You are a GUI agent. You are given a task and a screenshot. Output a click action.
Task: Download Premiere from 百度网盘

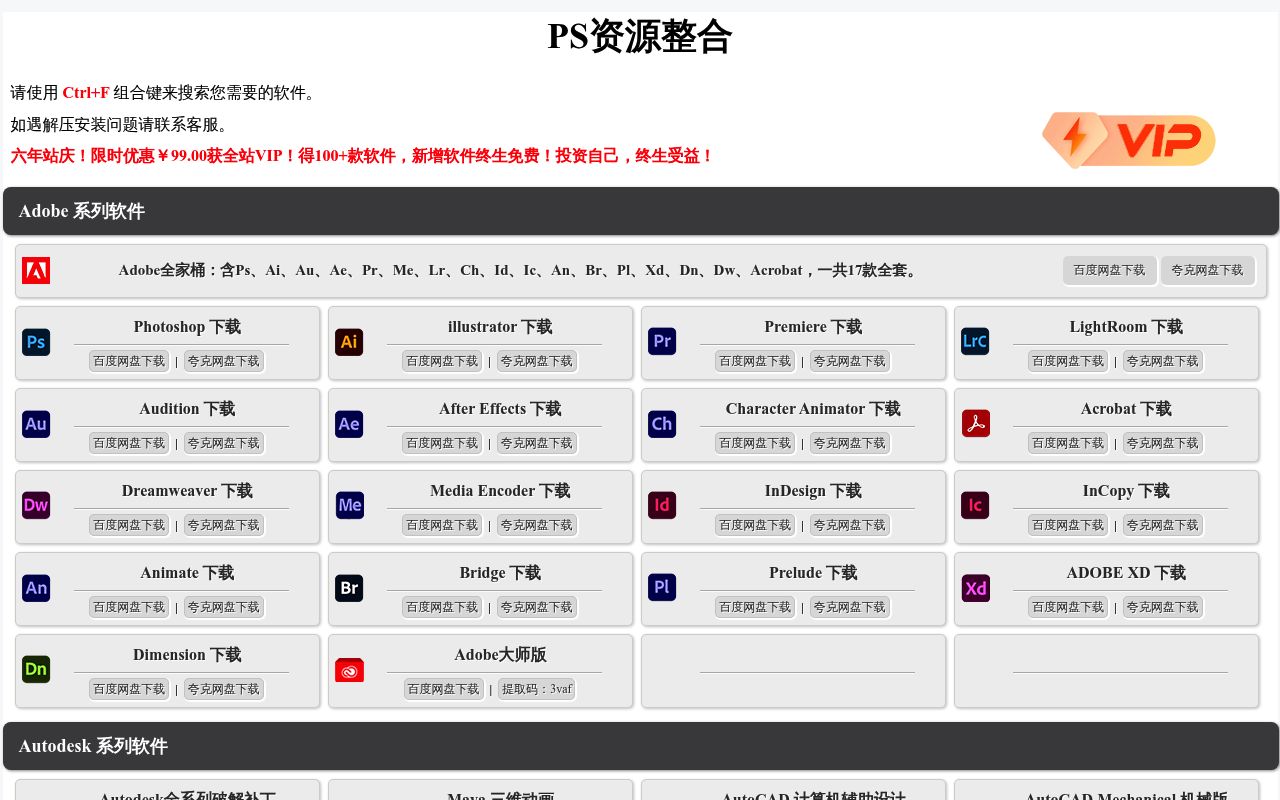coord(755,361)
